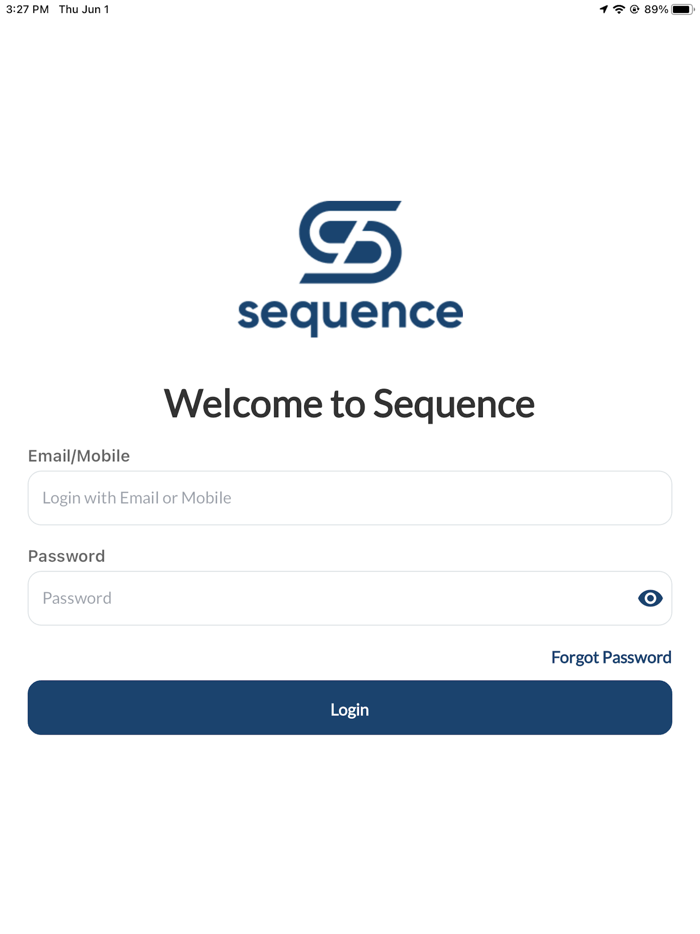700x934 pixels.
Task: Click the battery indicator
Action: click(x=678, y=9)
